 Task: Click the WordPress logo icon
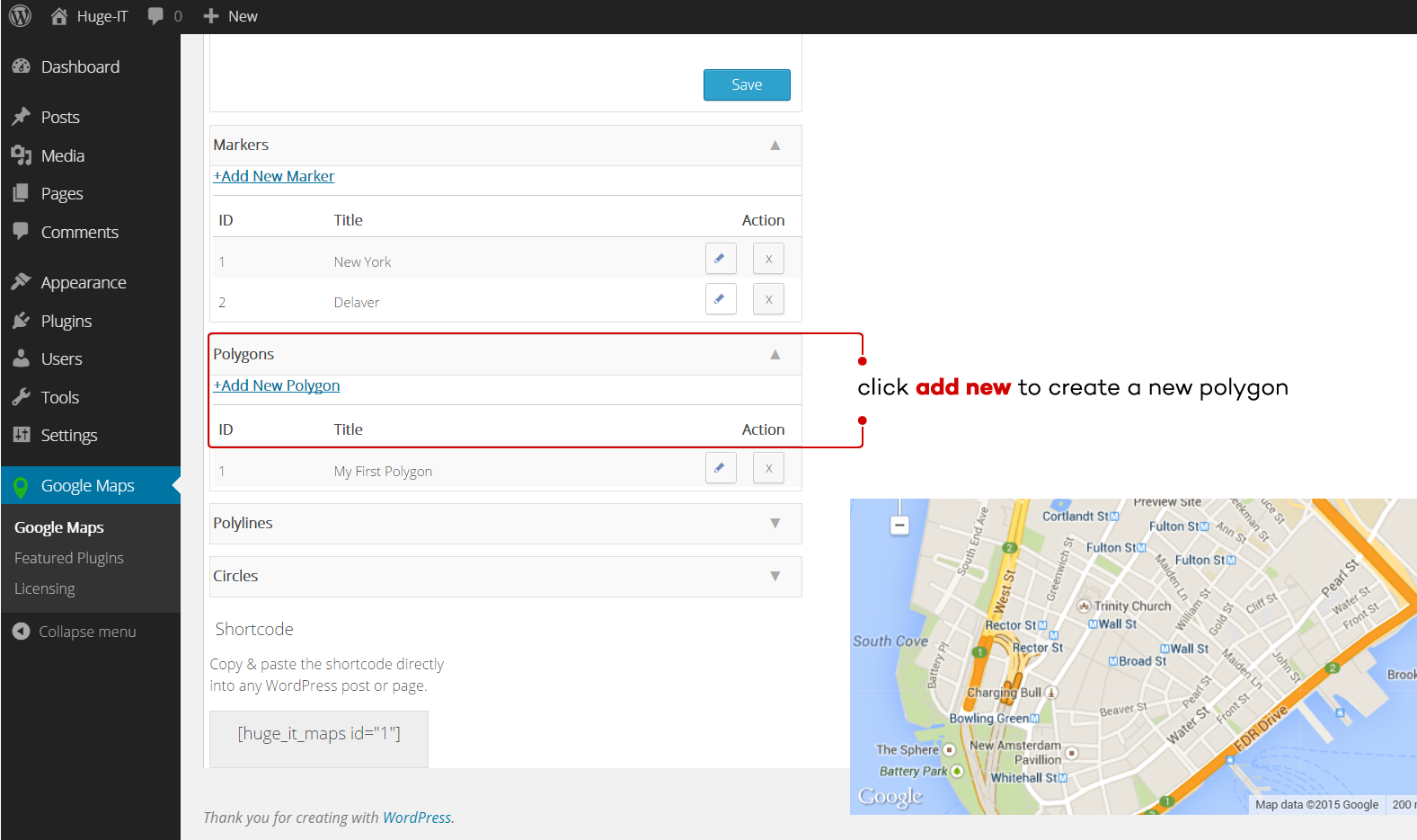point(20,16)
